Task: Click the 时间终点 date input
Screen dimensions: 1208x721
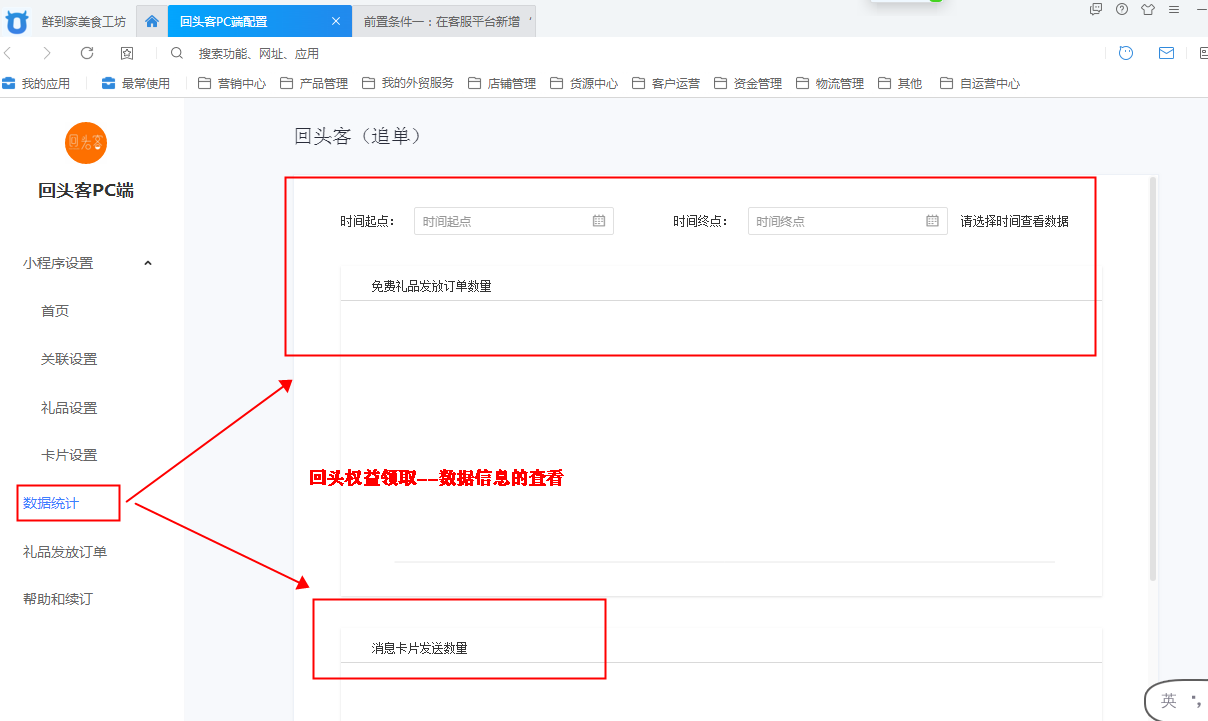Action: (848, 221)
